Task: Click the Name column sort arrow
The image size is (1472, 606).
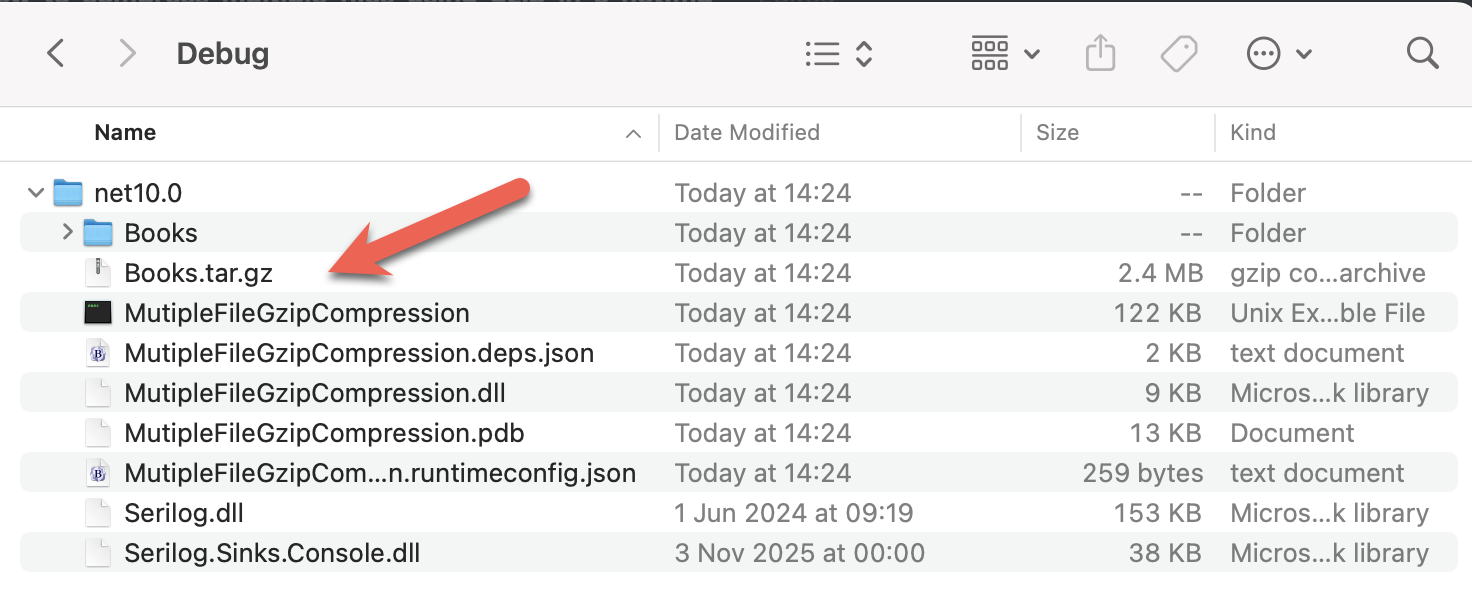Action: [x=632, y=132]
